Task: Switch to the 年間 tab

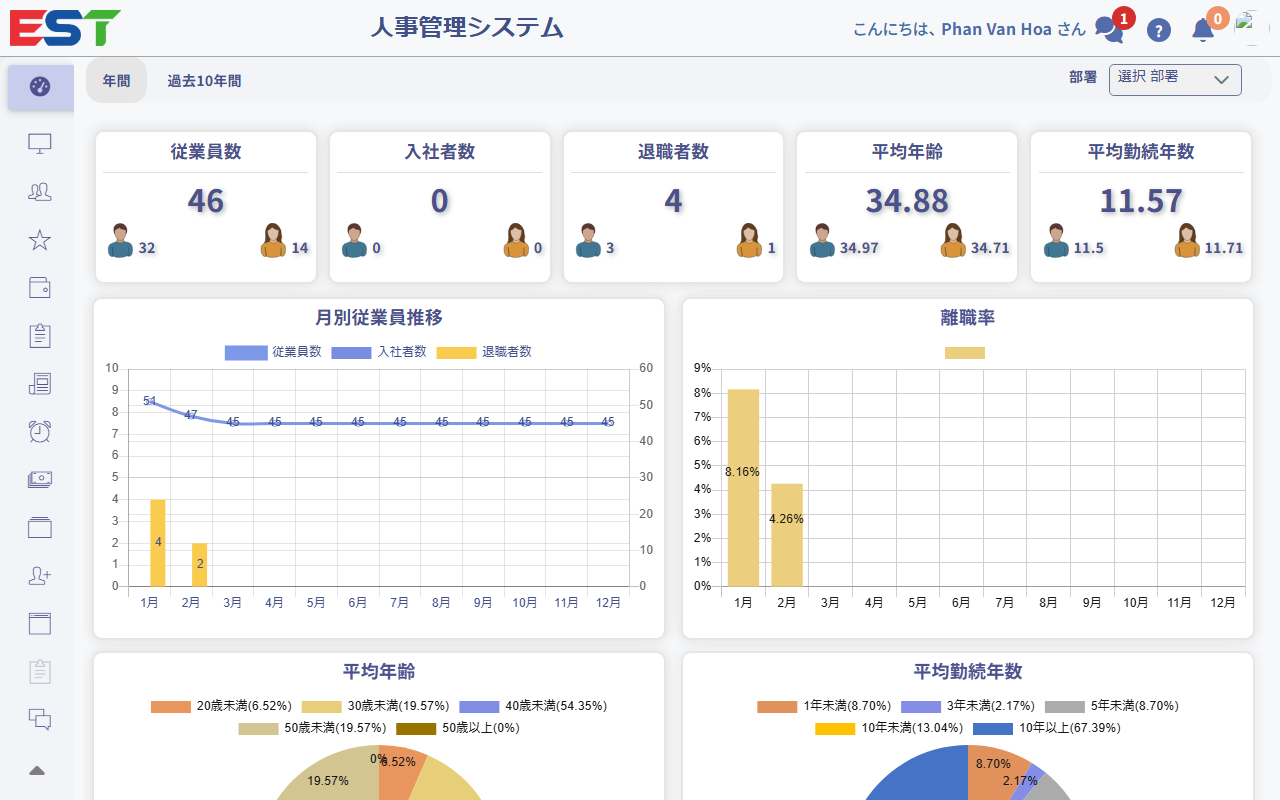Action: [x=116, y=81]
